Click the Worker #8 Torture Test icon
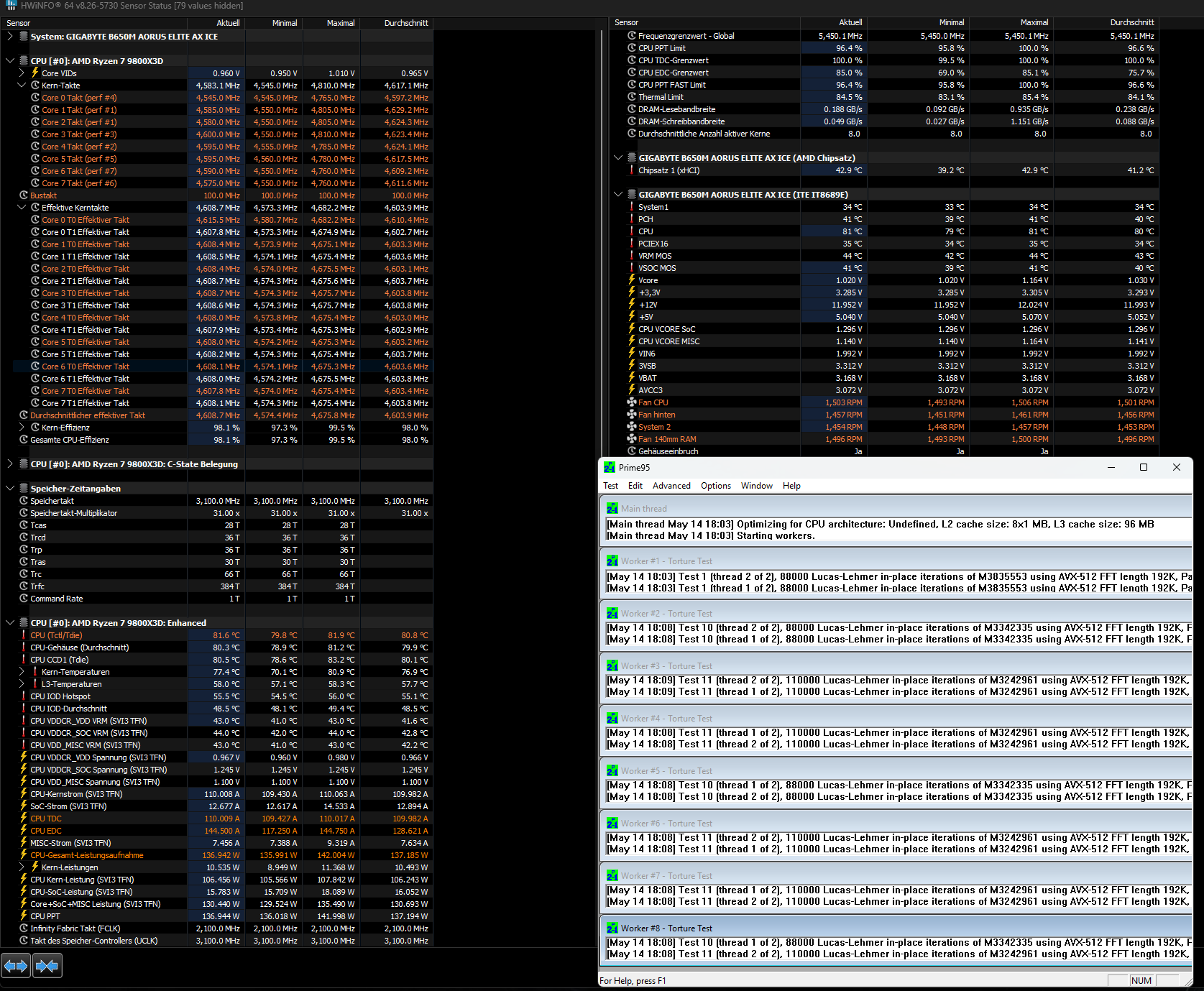Viewport: 1204px width, 991px height. pos(612,928)
